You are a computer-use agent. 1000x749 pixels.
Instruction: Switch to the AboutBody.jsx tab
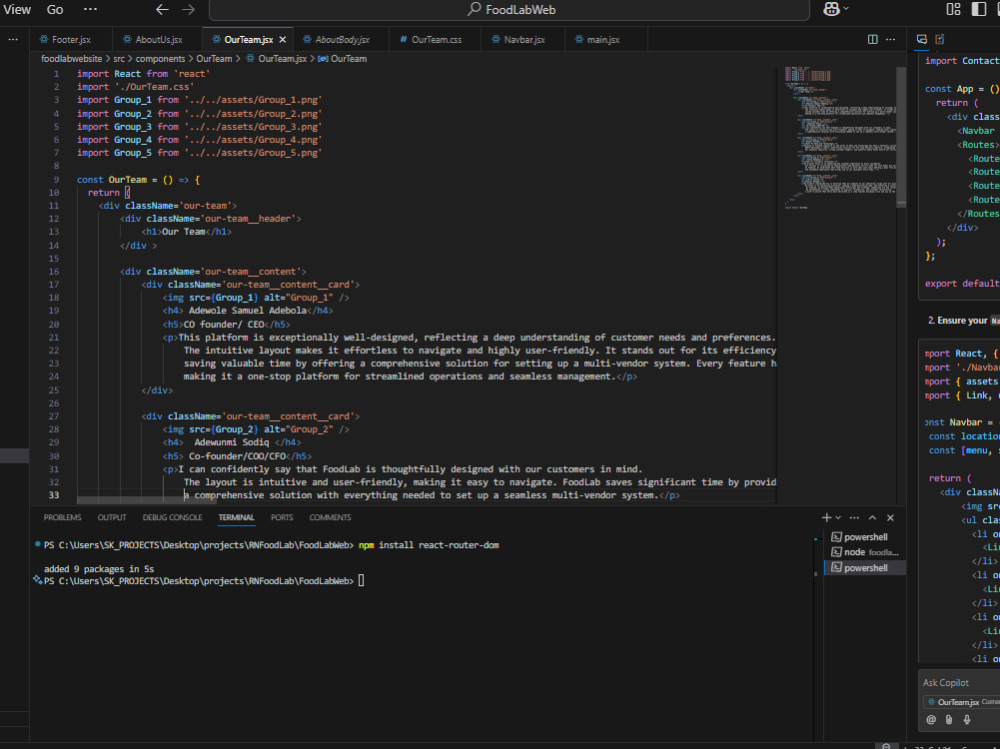pyautogui.click(x=341, y=40)
